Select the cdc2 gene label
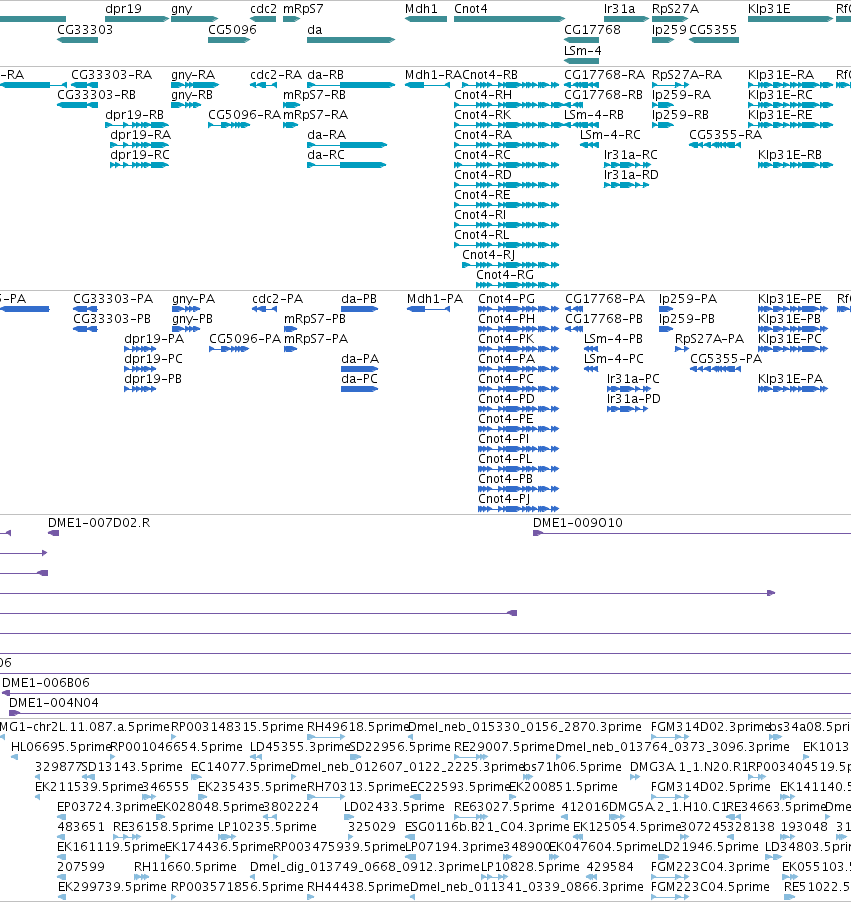The width and height of the screenshot is (851, 902). [x=263, y=9]
